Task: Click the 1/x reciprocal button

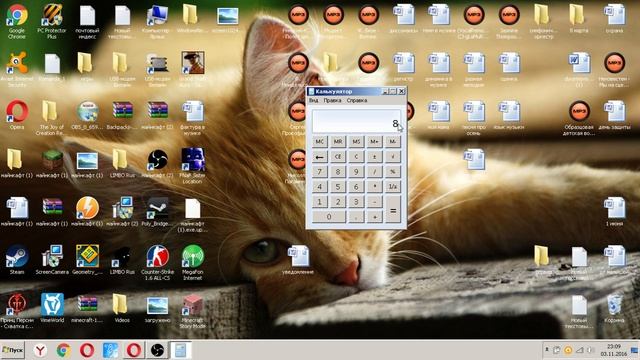Action: 393,187
